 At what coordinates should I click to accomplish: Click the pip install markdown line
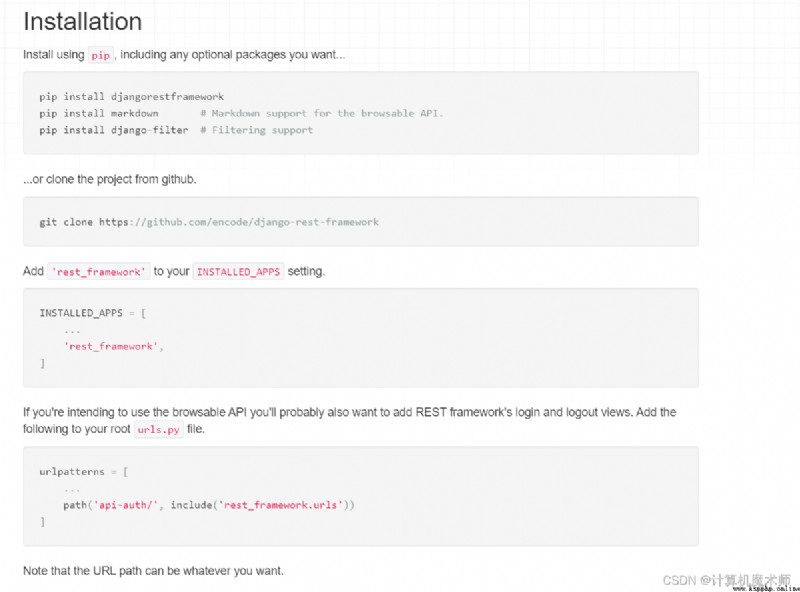coord(99,113)
